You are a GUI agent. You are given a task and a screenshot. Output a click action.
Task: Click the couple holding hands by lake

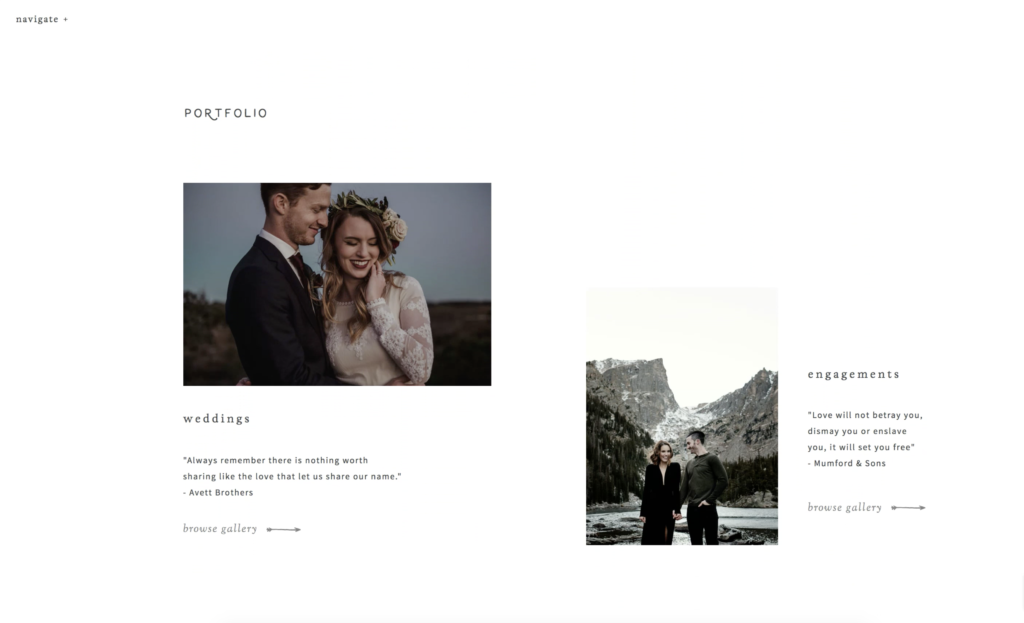point(682,490)
